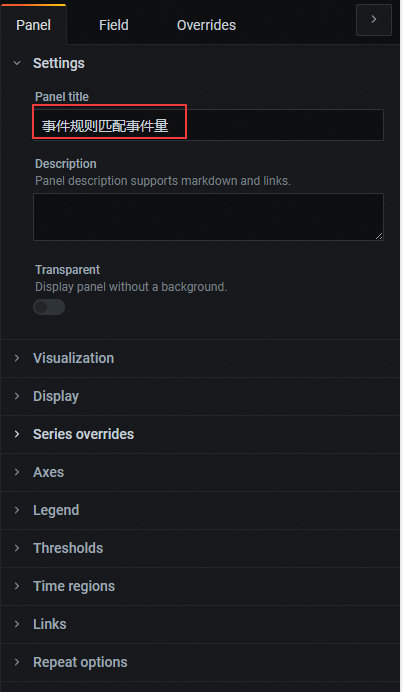Expand the Display section
This screenshot has height=692, width=403.
[x=200, y=396]
